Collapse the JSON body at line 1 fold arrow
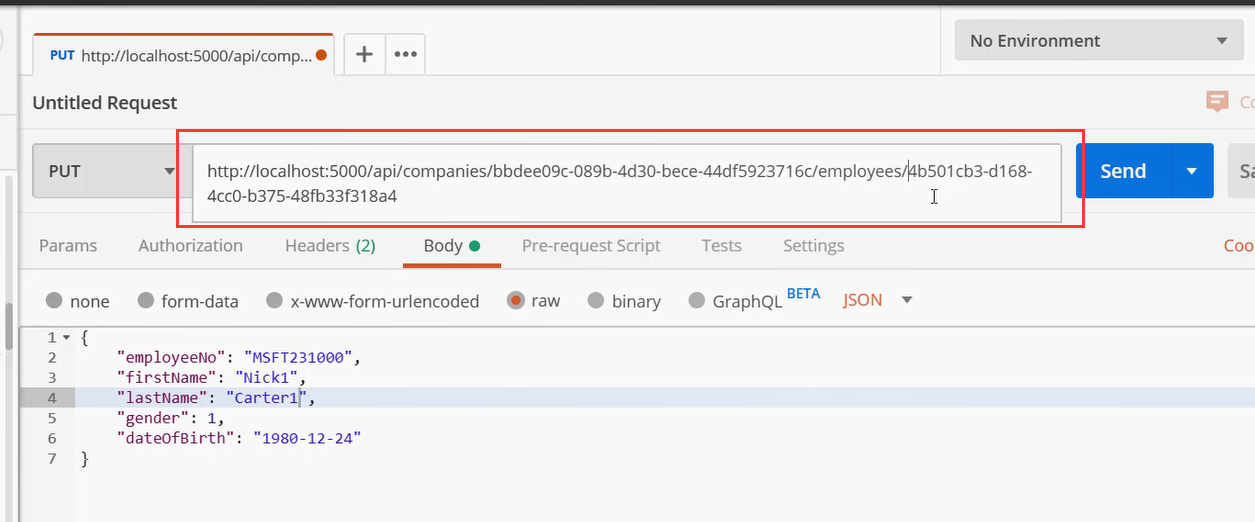 [x=66, y=338]
